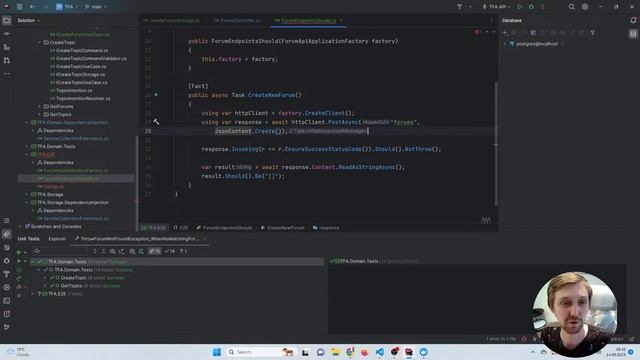
Task: Expand the TFA.Domain.Tests project node
Action: [x=27, y=147]
